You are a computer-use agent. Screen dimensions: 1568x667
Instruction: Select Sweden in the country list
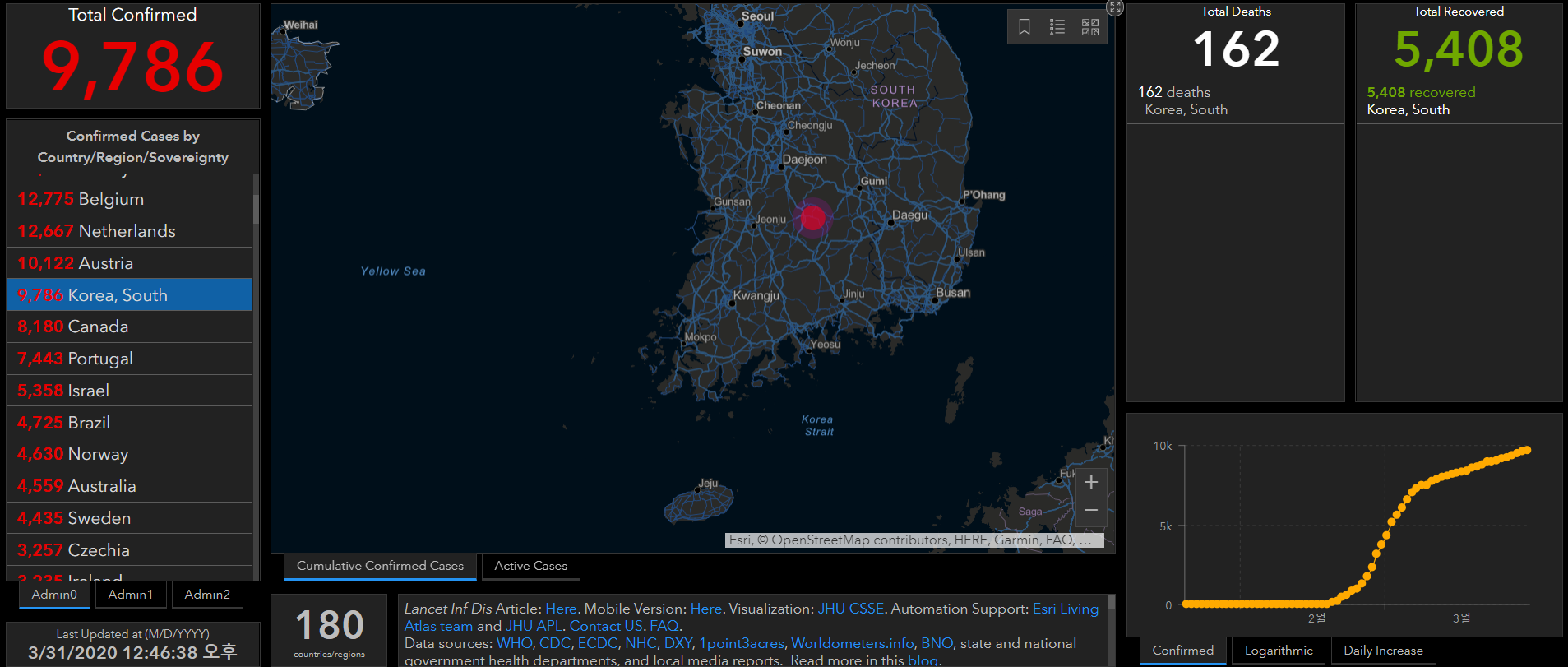[129, 518]
